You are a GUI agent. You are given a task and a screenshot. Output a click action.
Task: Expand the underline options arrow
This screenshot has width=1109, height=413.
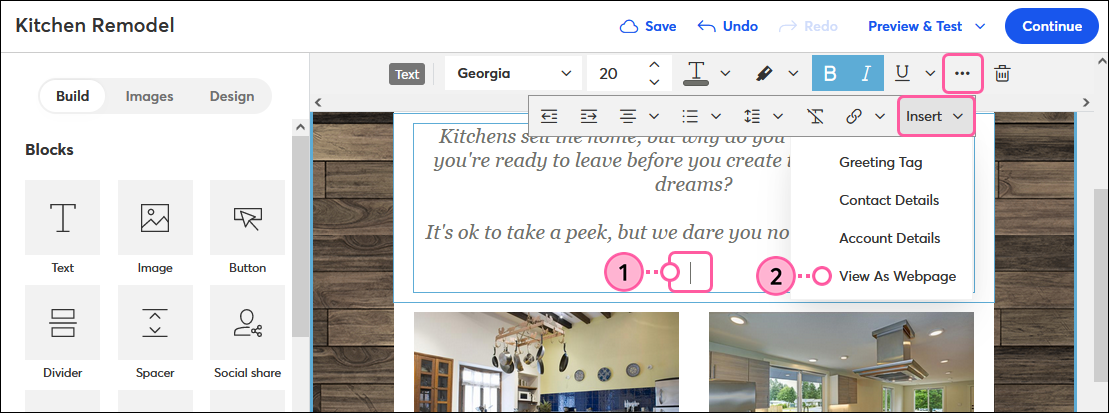pos(931,74)
